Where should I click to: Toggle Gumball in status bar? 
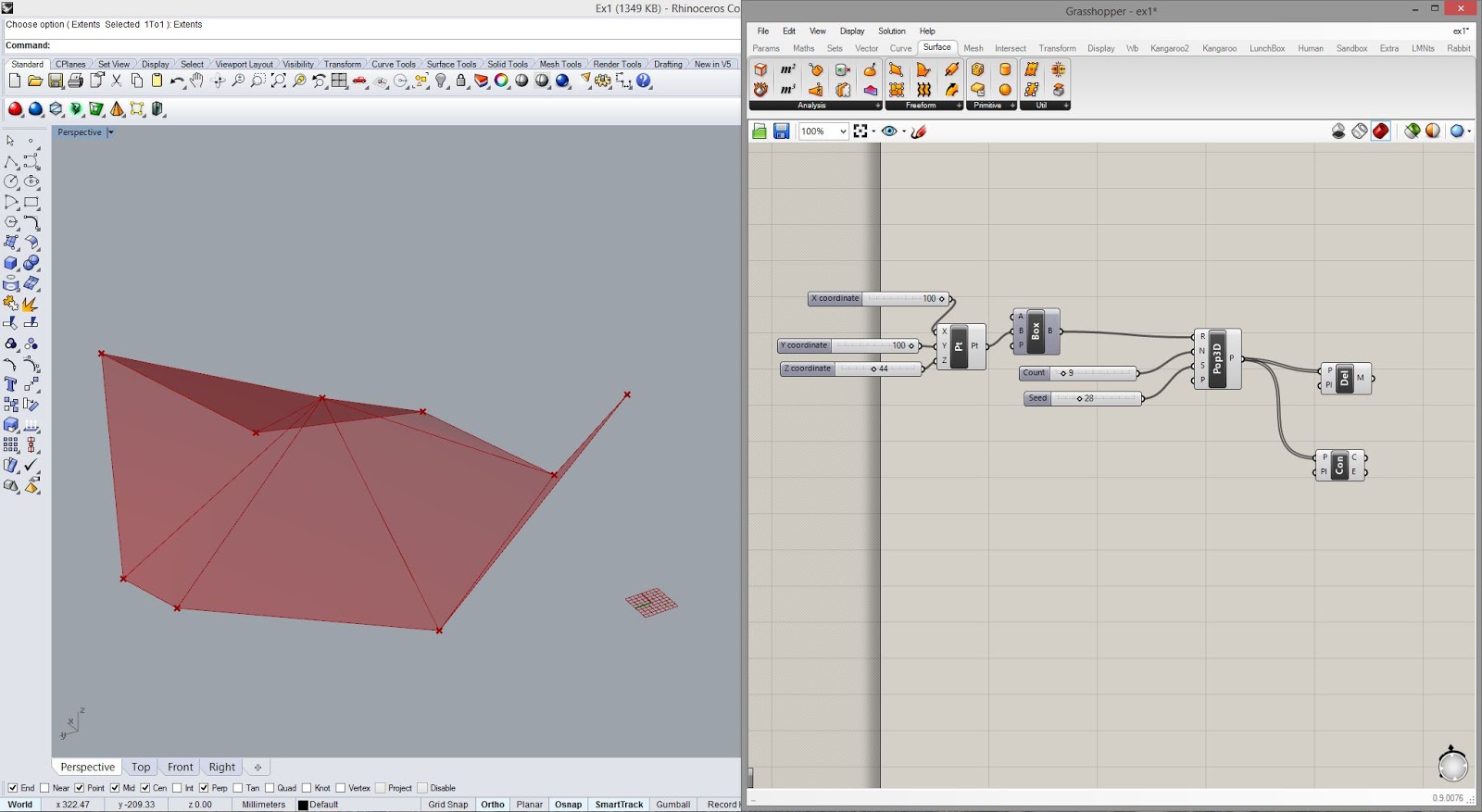(673, 805)
